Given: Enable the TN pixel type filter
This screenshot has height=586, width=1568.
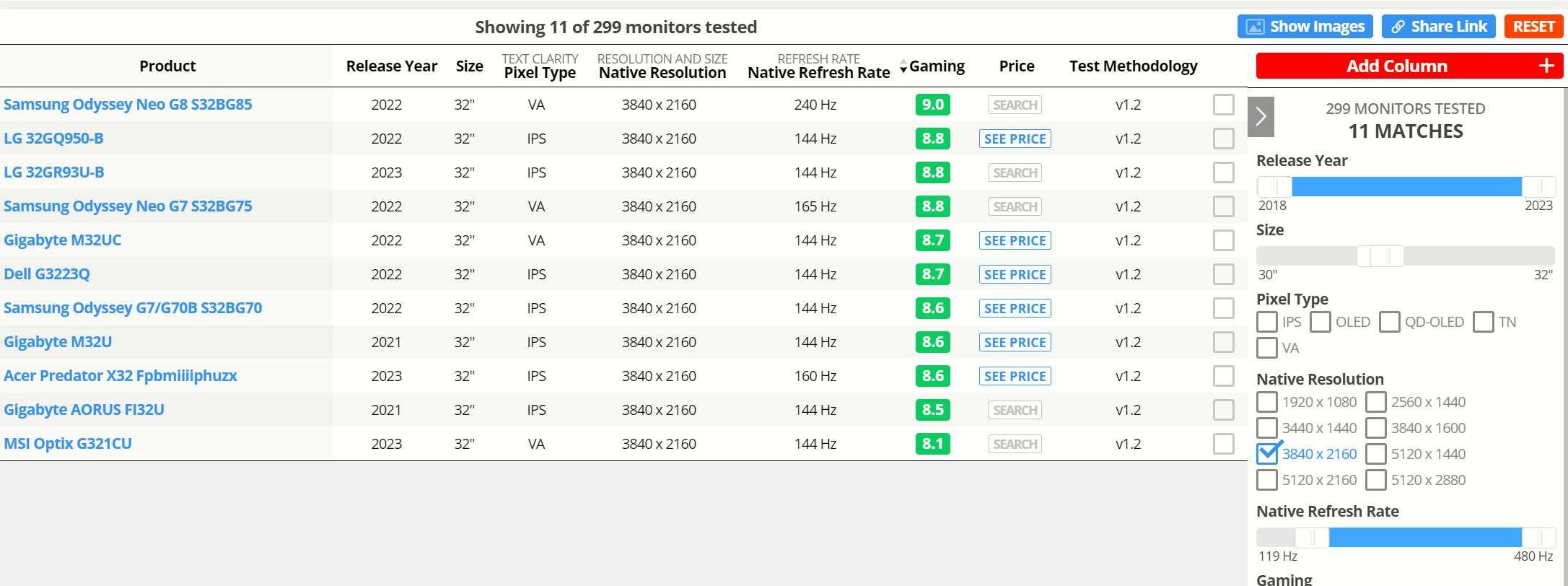Looking at the screenshot, I should click(x=1483, y=322).
